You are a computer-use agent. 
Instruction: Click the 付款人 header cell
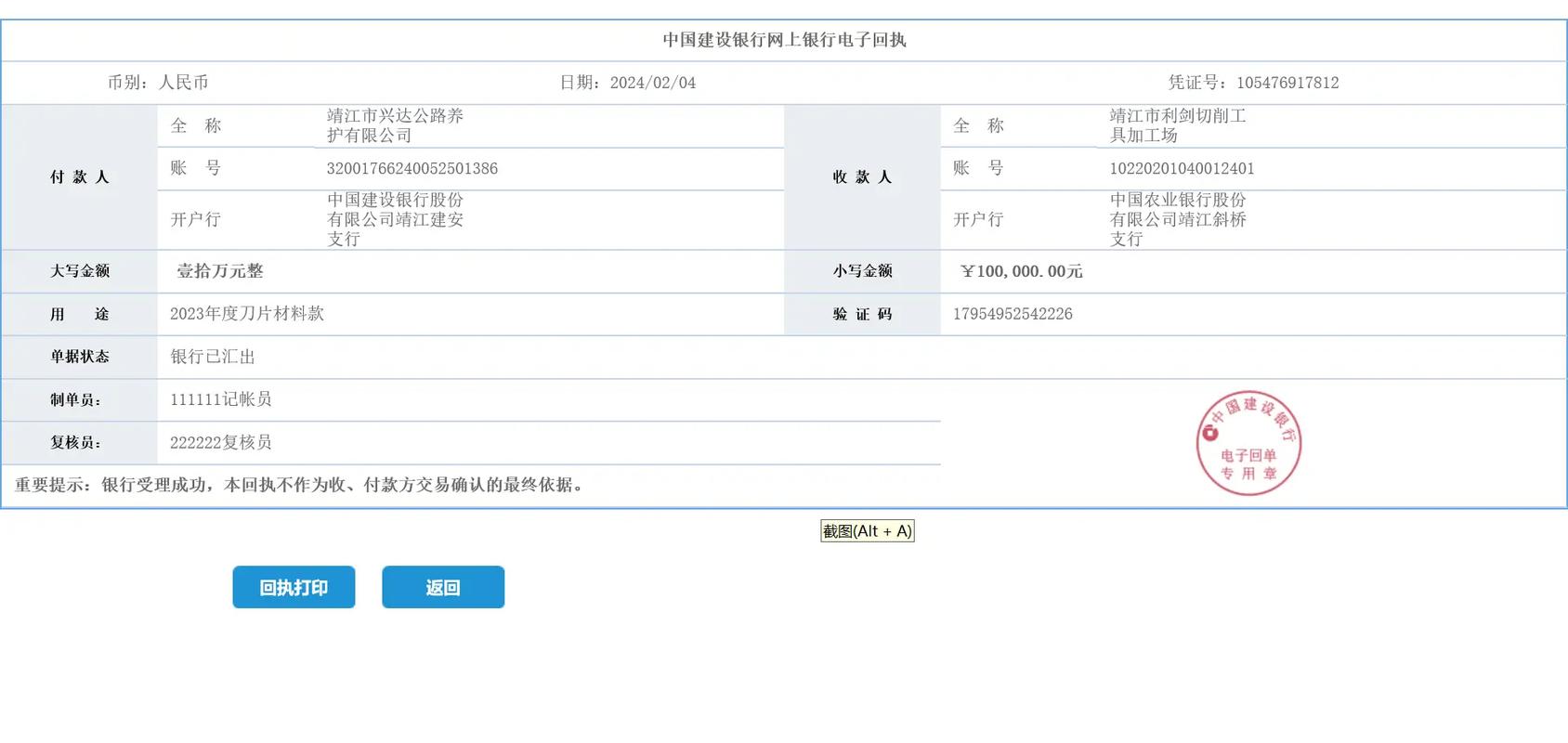coord(80,176)
